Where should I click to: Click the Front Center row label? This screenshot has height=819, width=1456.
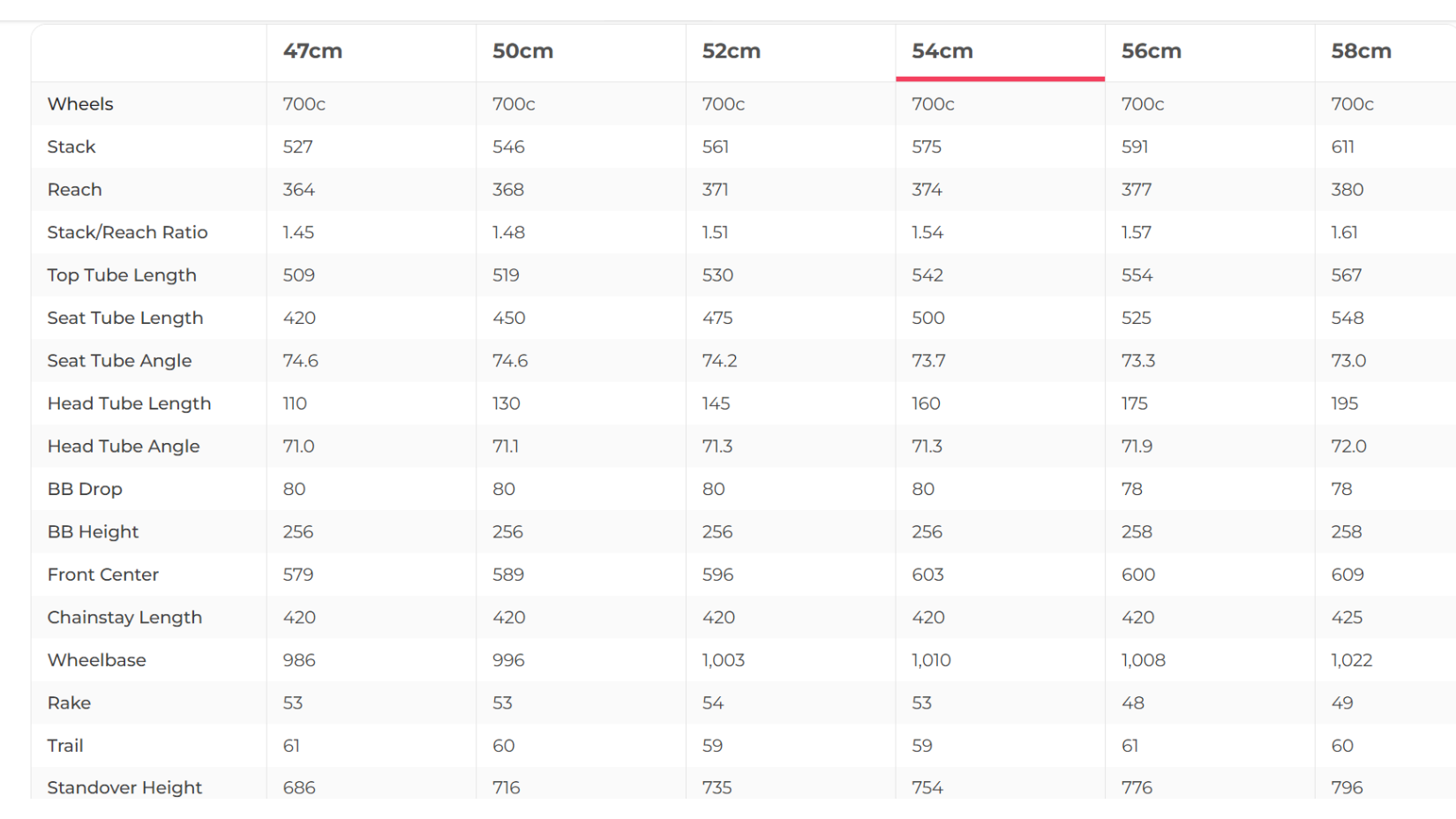coord(103,575)
